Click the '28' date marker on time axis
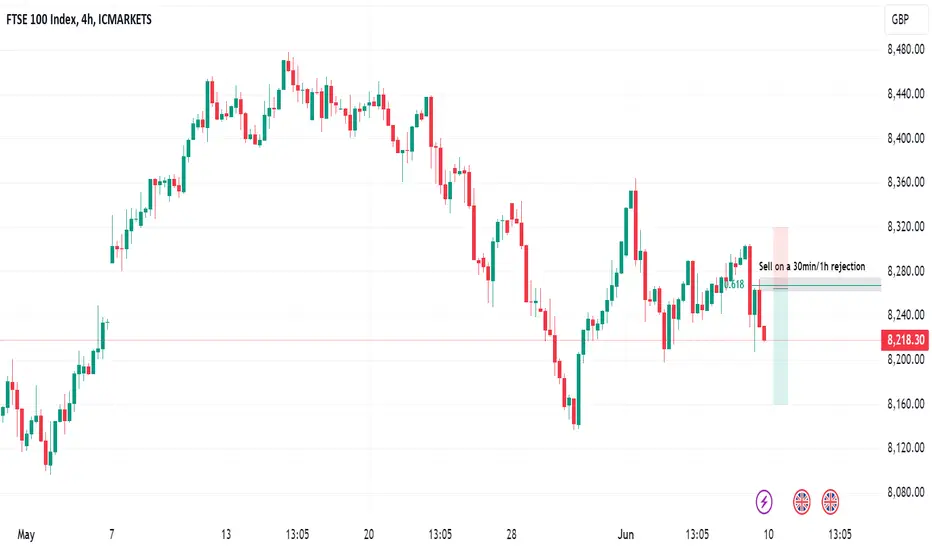The height and width of the screenshot is (550, 932). 511,535
